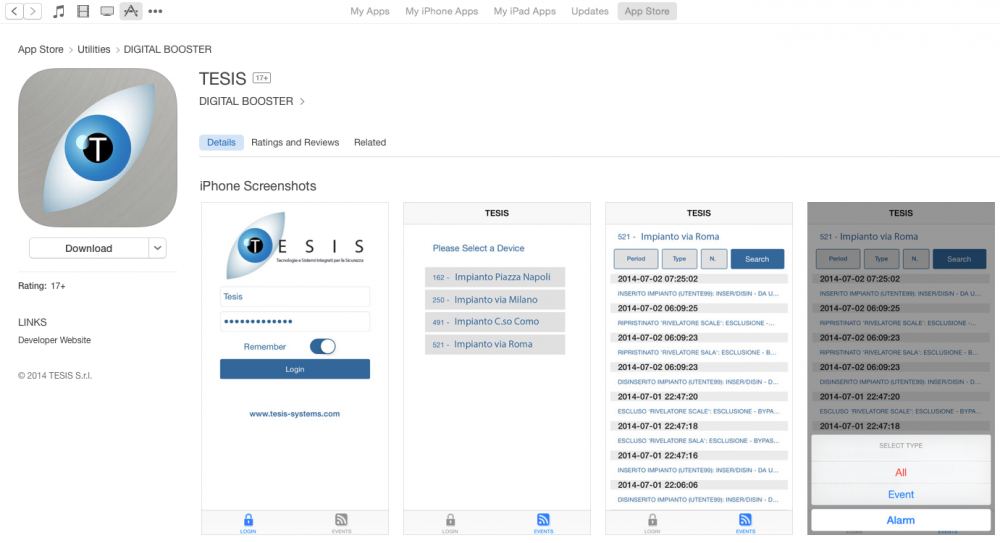This screenshot has width=1000, height=543.
Task: Switch to the Related tab
Action: point(369,142)
